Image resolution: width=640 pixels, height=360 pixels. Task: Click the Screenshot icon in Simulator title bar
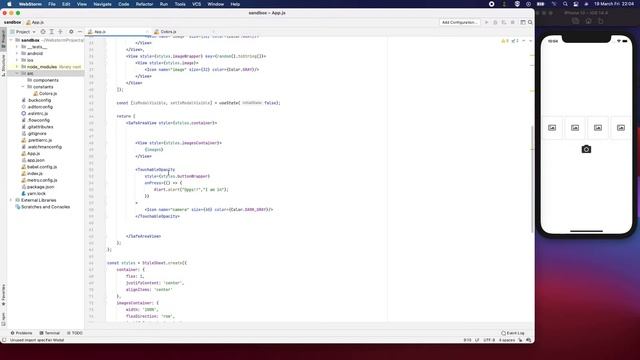click(x=576, y=21)
